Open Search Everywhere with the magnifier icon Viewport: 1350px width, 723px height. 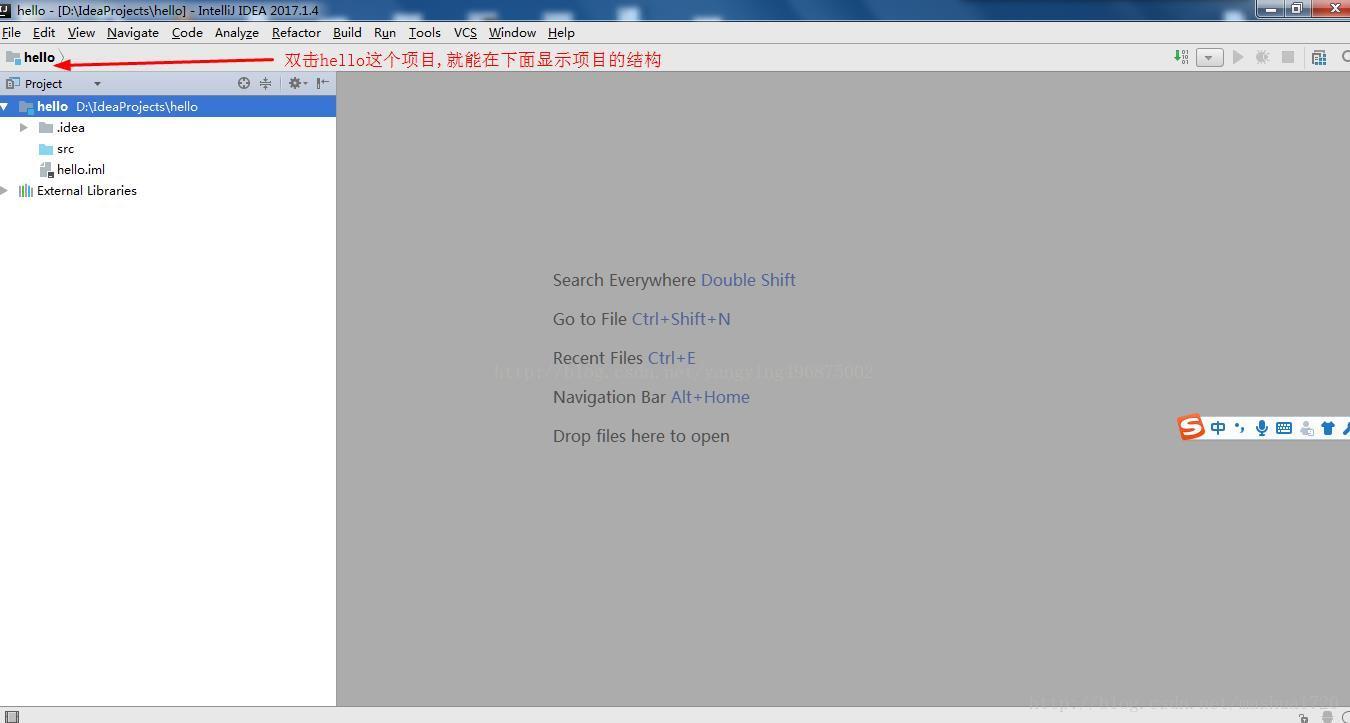(1345, 57)
